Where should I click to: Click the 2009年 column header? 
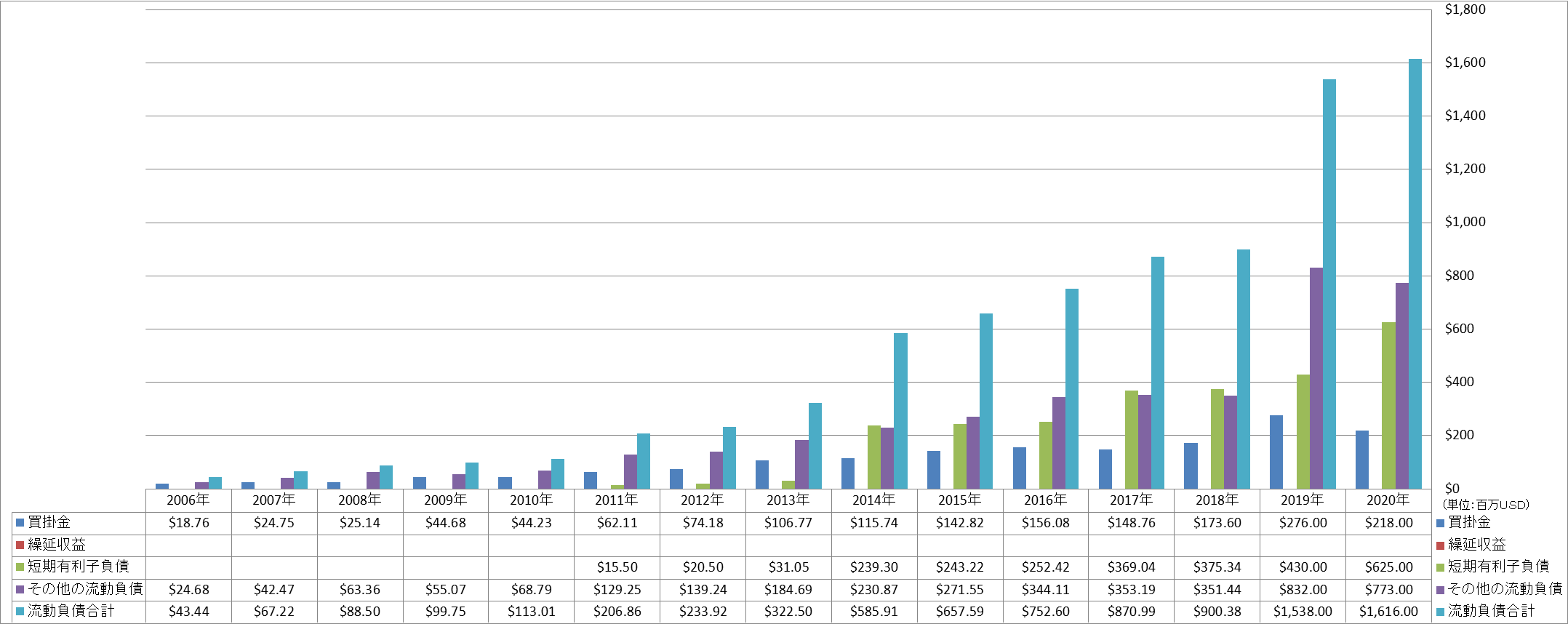446,500
